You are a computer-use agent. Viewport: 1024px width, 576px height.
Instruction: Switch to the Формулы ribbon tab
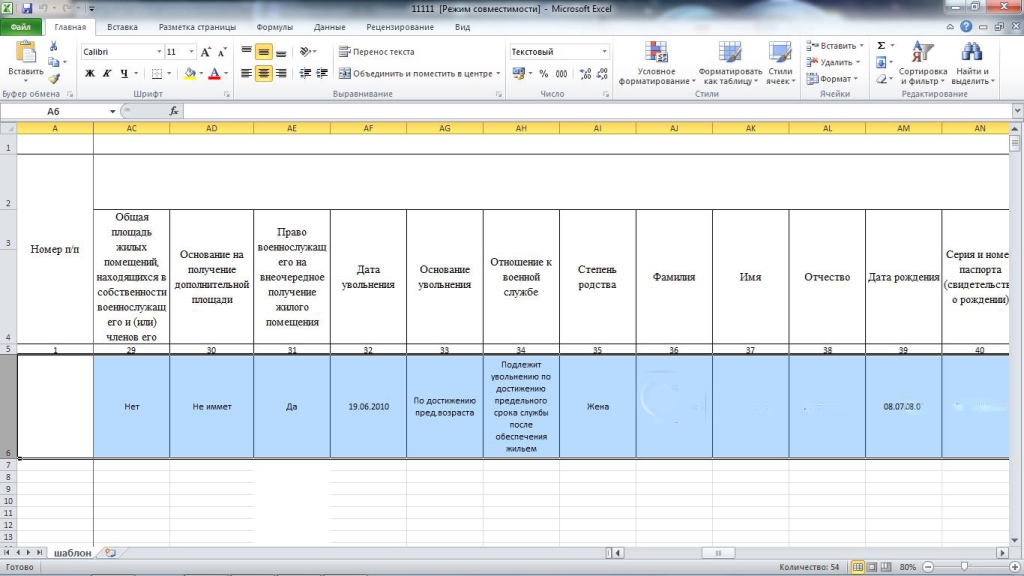(x=274, y=27)
